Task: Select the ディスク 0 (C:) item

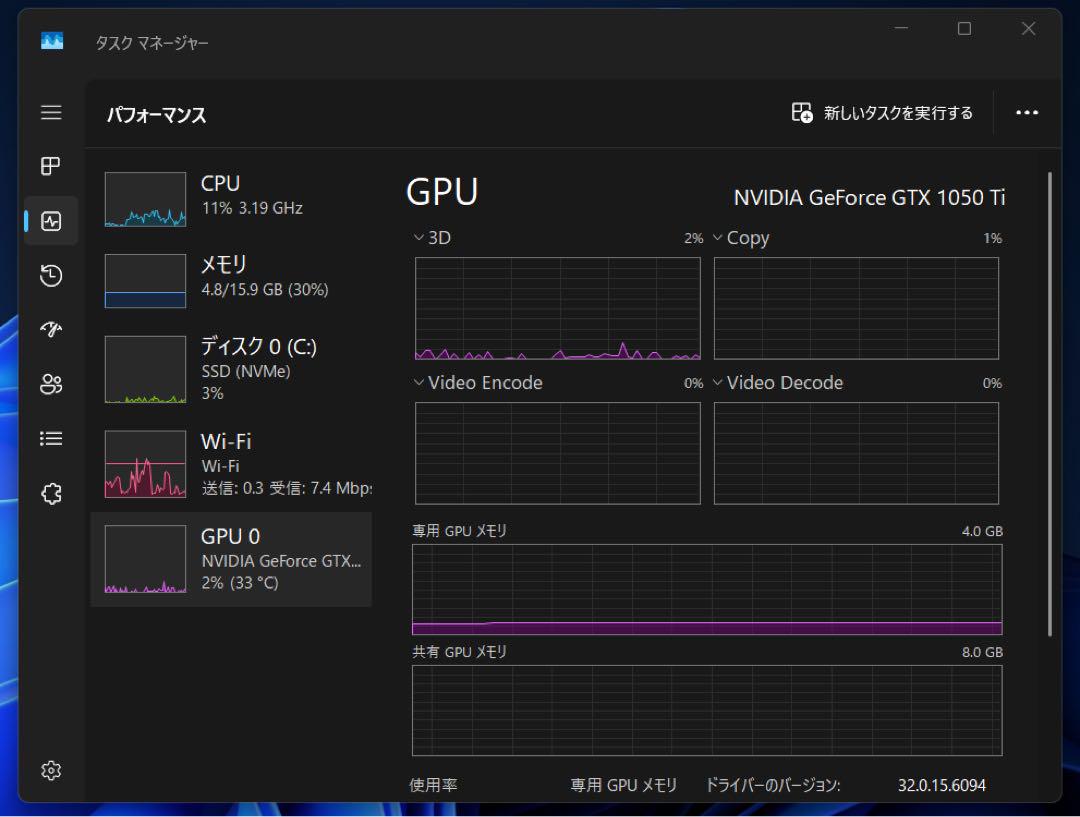Action: pos(231,369)
